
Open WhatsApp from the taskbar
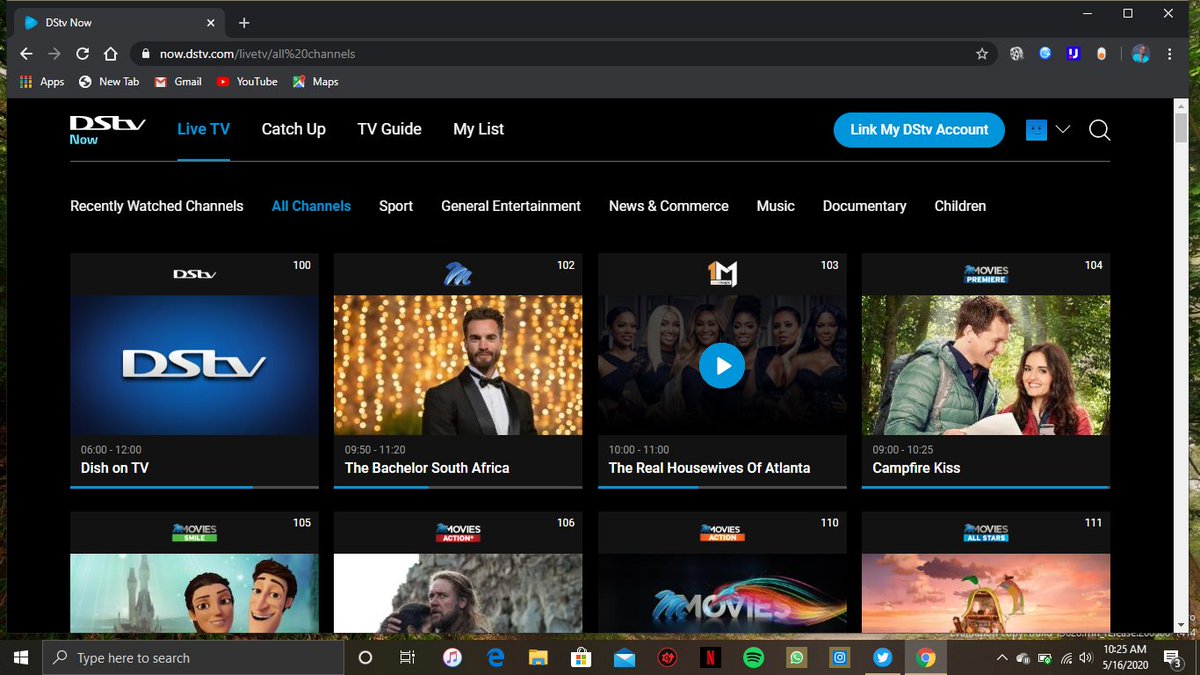tap(796, 658)
